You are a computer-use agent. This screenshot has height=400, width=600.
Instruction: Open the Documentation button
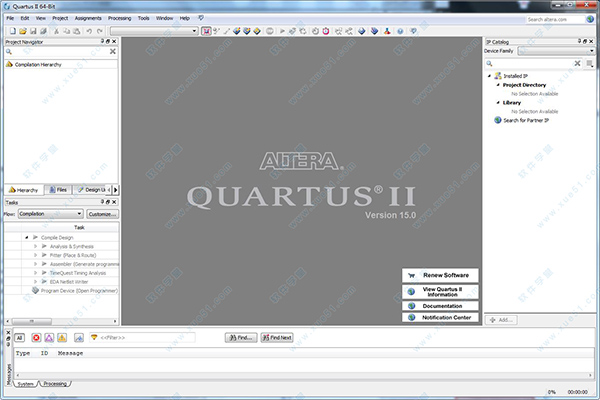click(x=440, y=306)
